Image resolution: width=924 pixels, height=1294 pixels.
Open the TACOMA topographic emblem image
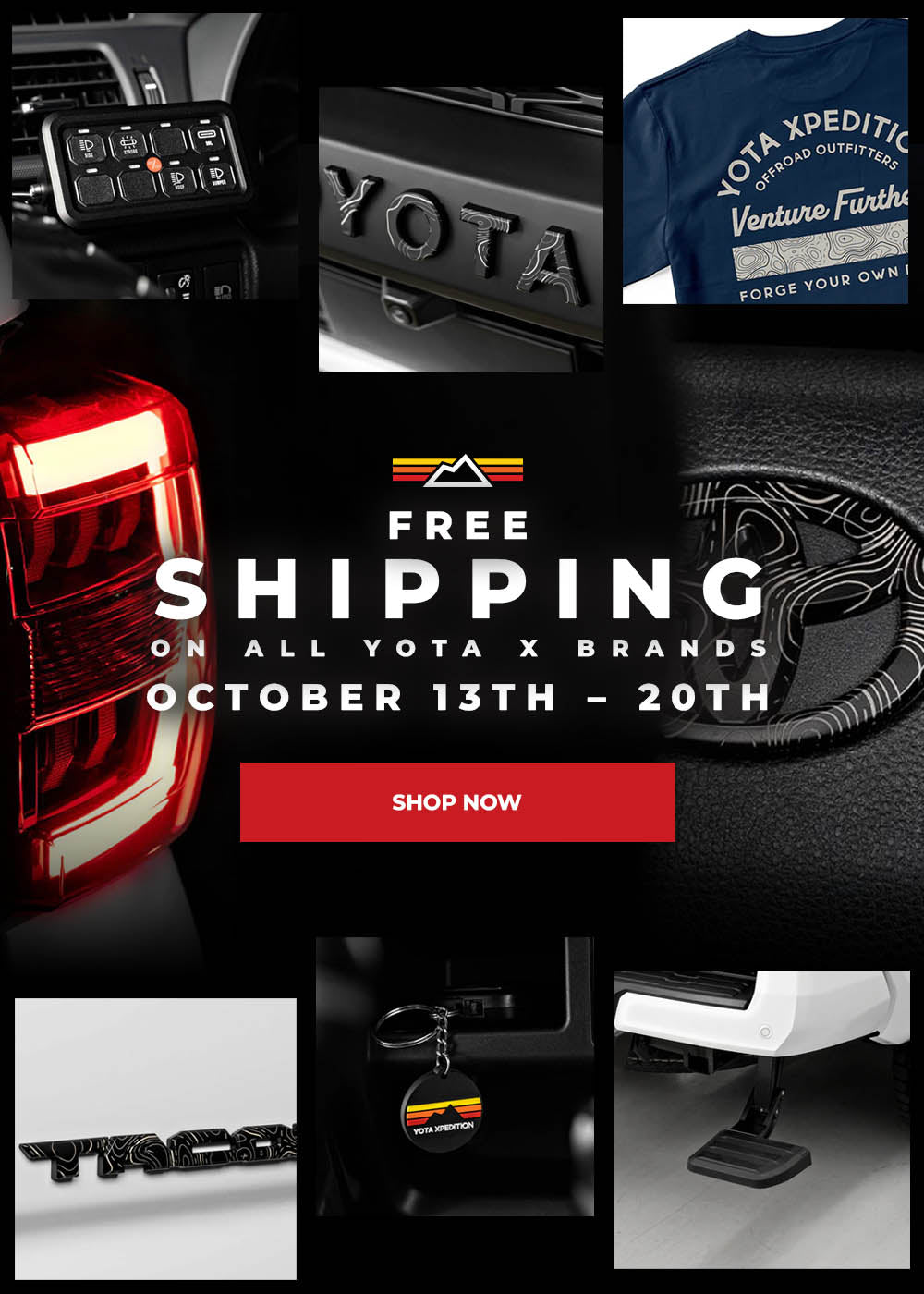coord(155,1139)
